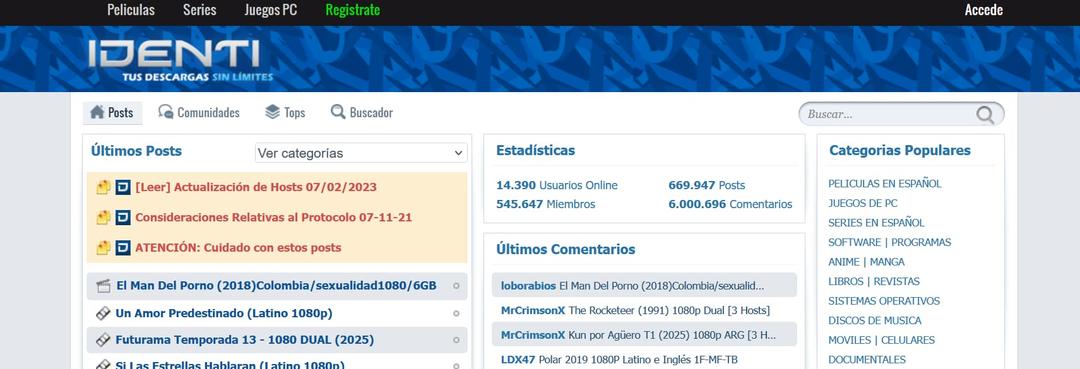Image resolution: width=1080 pixels, height=369 pixels.
Task: Click circle marker on Un Amor Predestinado row
Action: click(x=456, y=313)
